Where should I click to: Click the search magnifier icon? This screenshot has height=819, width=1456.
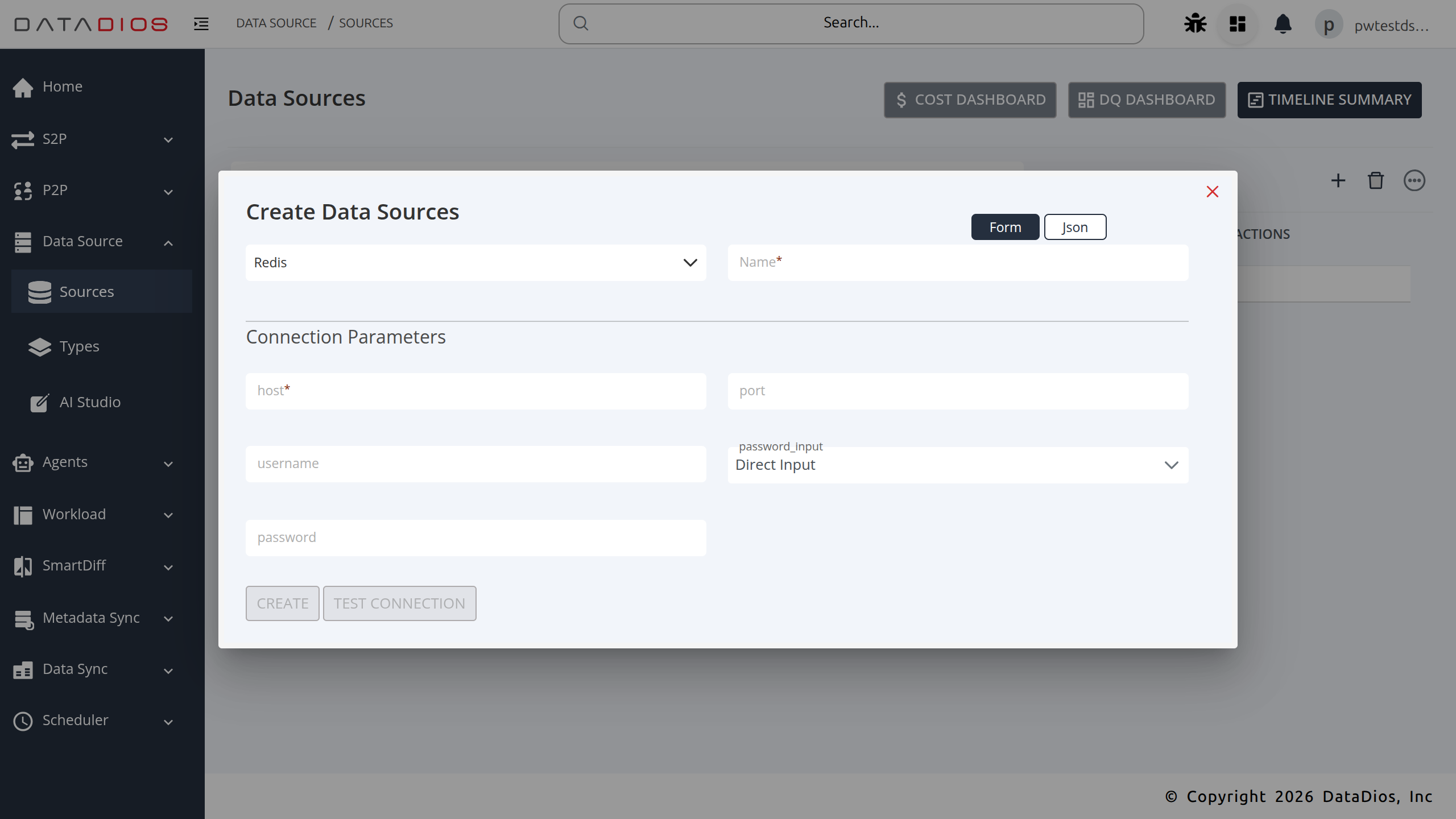581,23
